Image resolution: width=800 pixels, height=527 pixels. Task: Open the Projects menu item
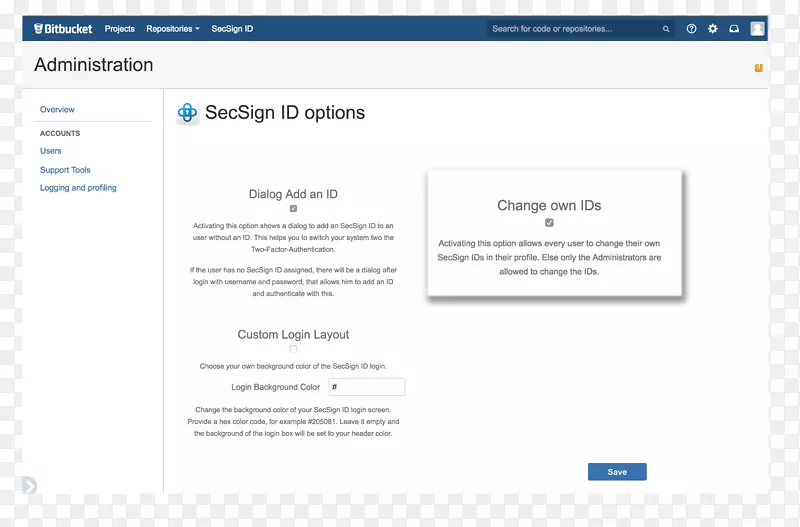pyautogui.click(x=119, y=29)
